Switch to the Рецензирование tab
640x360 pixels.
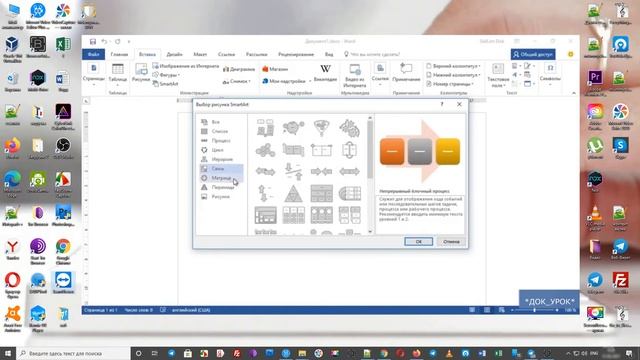coord(296,54)
